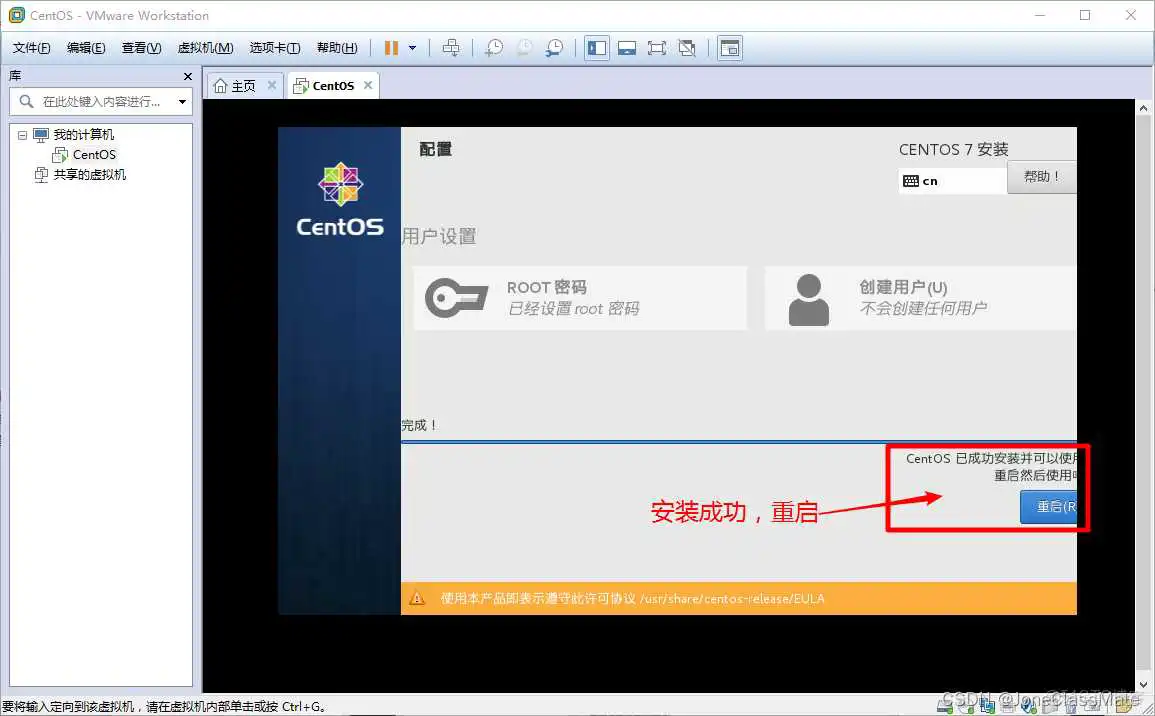
Task: Select CentOS in the library tree
Action: coord(93,154)
